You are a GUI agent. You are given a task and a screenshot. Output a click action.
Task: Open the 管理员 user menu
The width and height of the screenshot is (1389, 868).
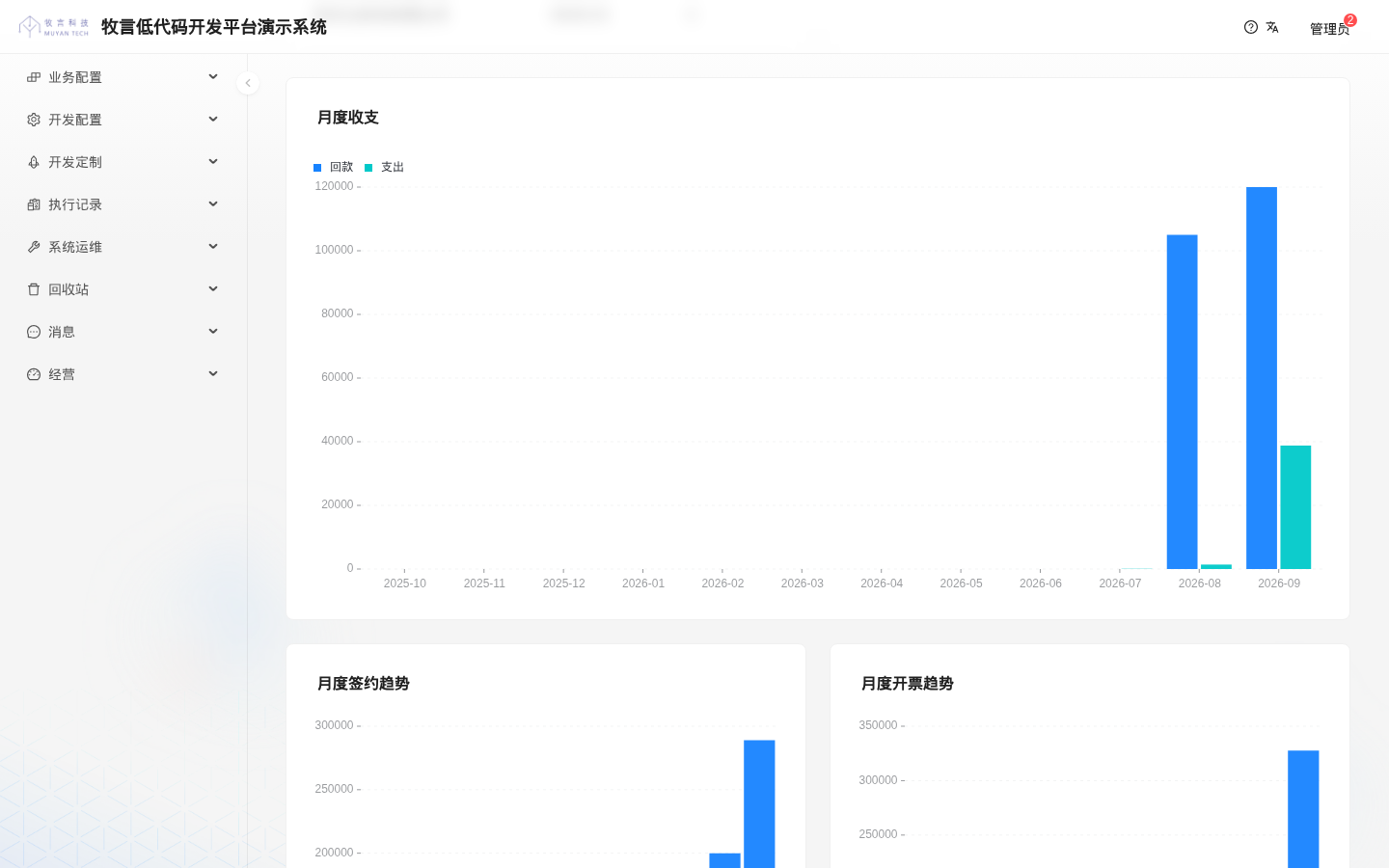click(x=1329, y=29)
